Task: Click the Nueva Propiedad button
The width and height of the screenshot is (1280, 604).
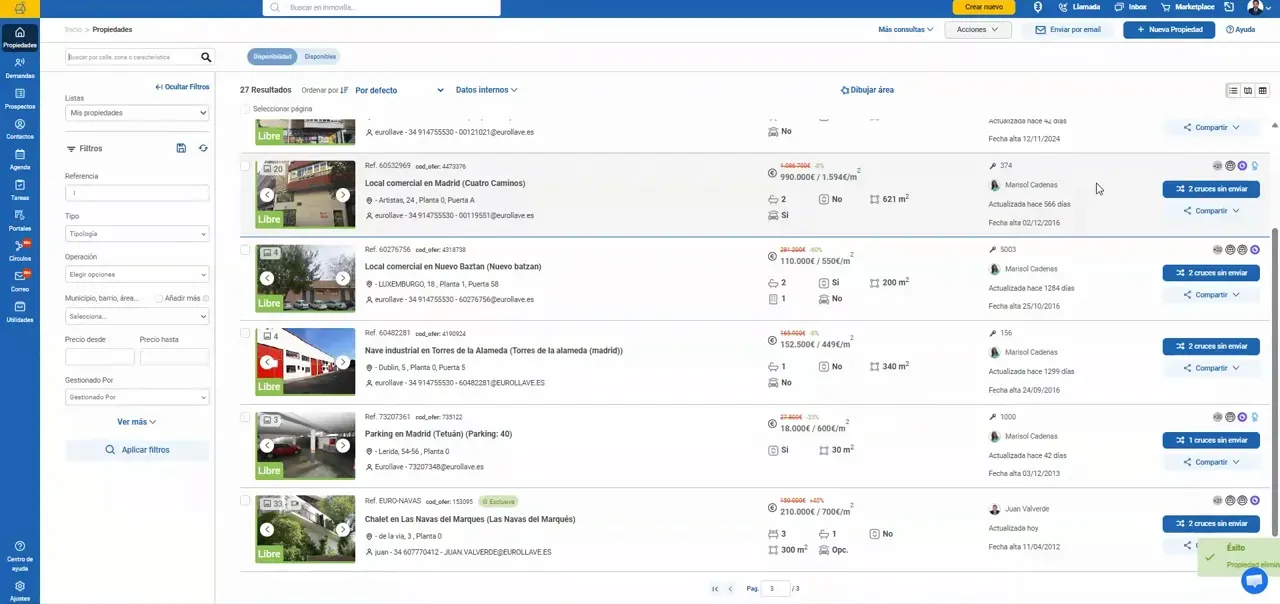Action: 1169,30
